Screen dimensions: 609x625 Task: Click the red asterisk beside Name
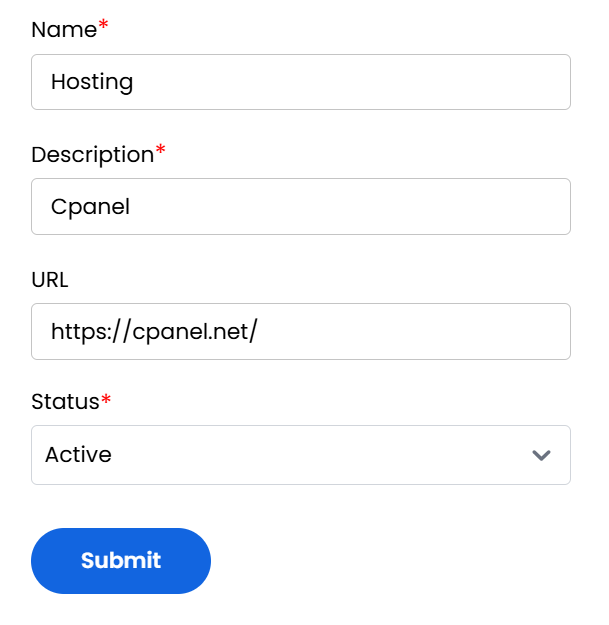[x=103, y=28]
